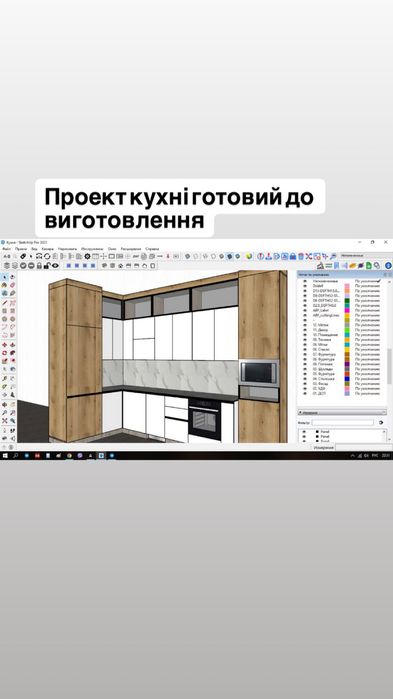393x699 pixels.
Task: Open dash style dropdown for 01. ДСП
Action: [368, 394]
